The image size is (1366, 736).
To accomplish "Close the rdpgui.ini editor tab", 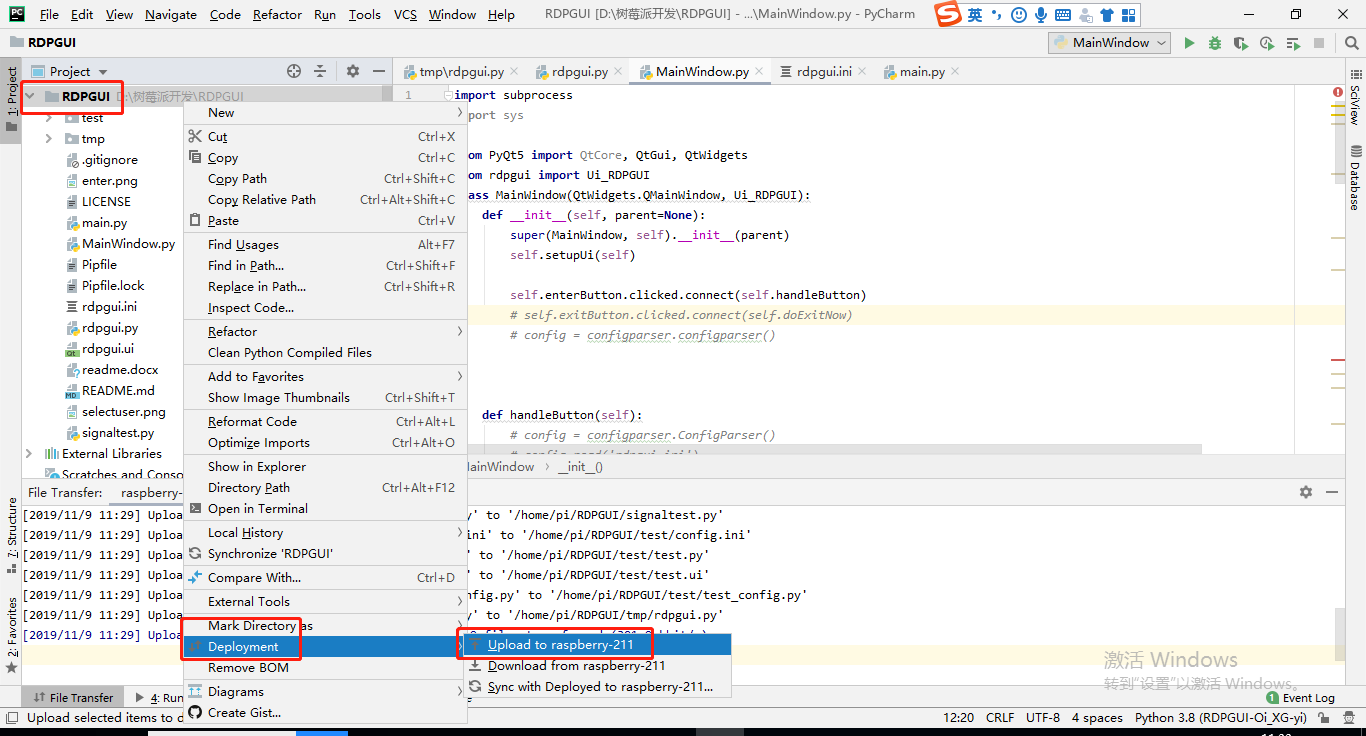I will pos(862,72).
